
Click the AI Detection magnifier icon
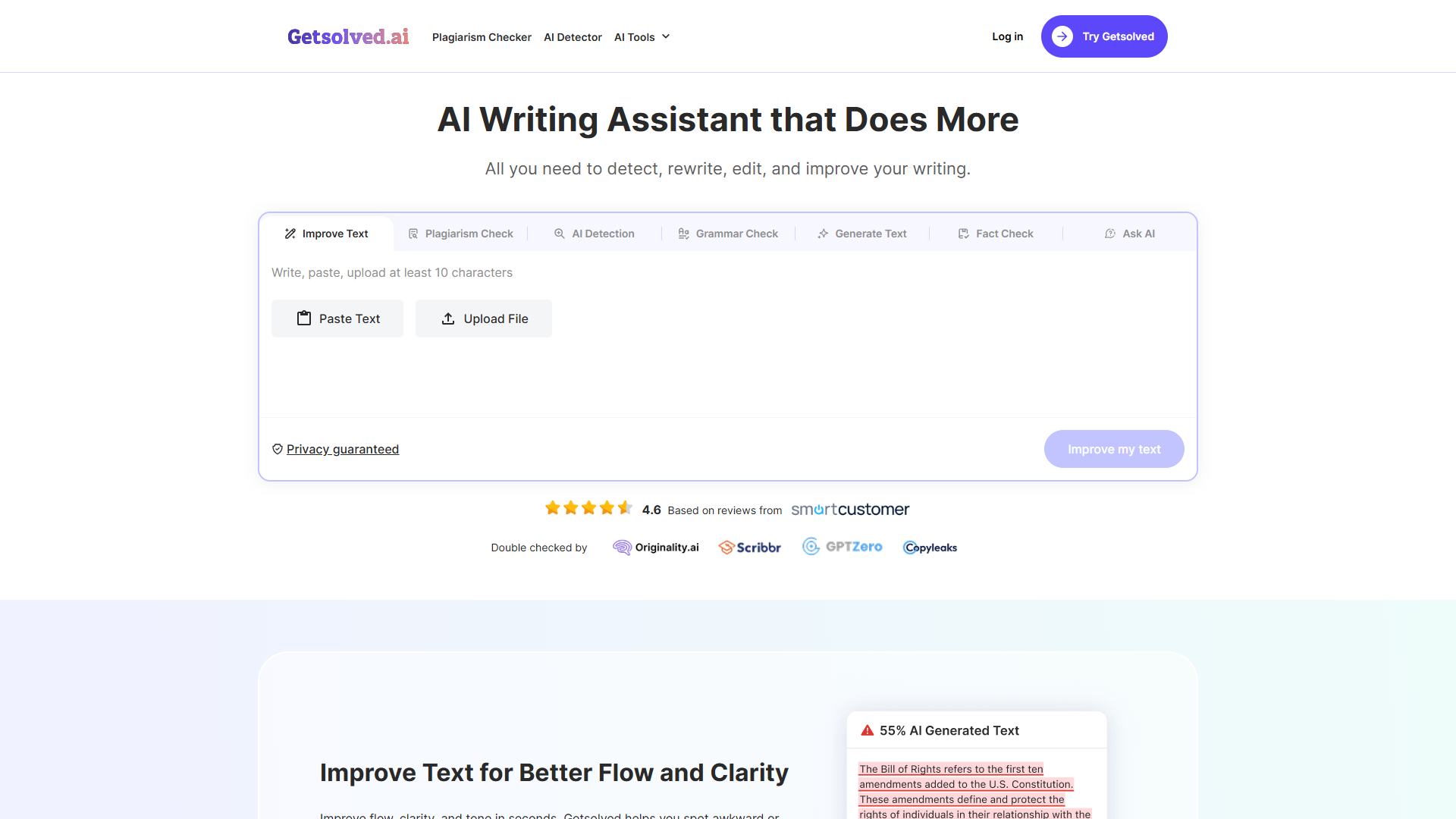[x=560, y=234]
